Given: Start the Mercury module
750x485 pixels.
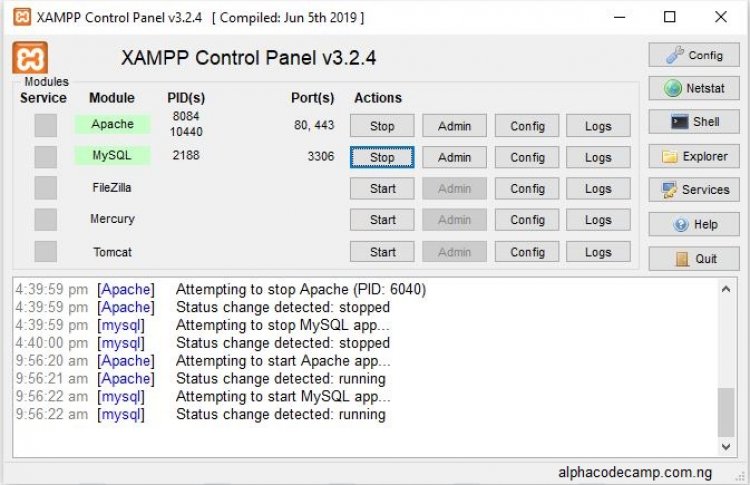Looking at the screenshot, I should click(x=382, y=220).
